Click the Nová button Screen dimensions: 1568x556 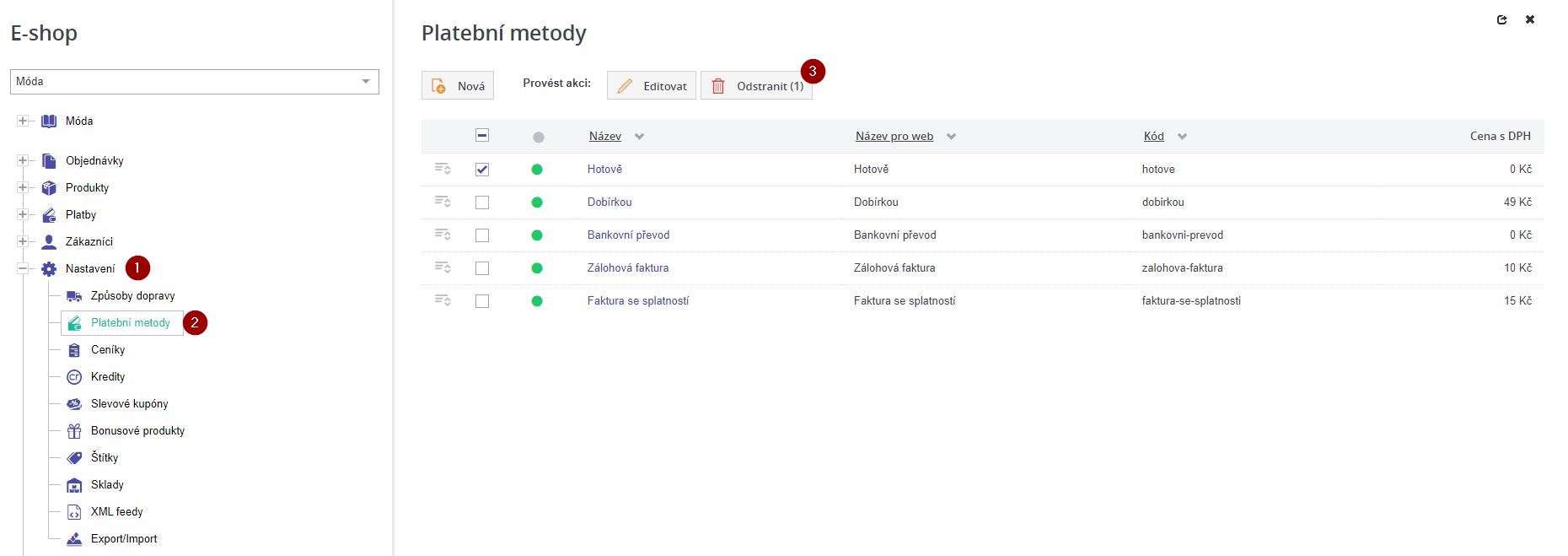pyautogui.click(x=458, y=86)
